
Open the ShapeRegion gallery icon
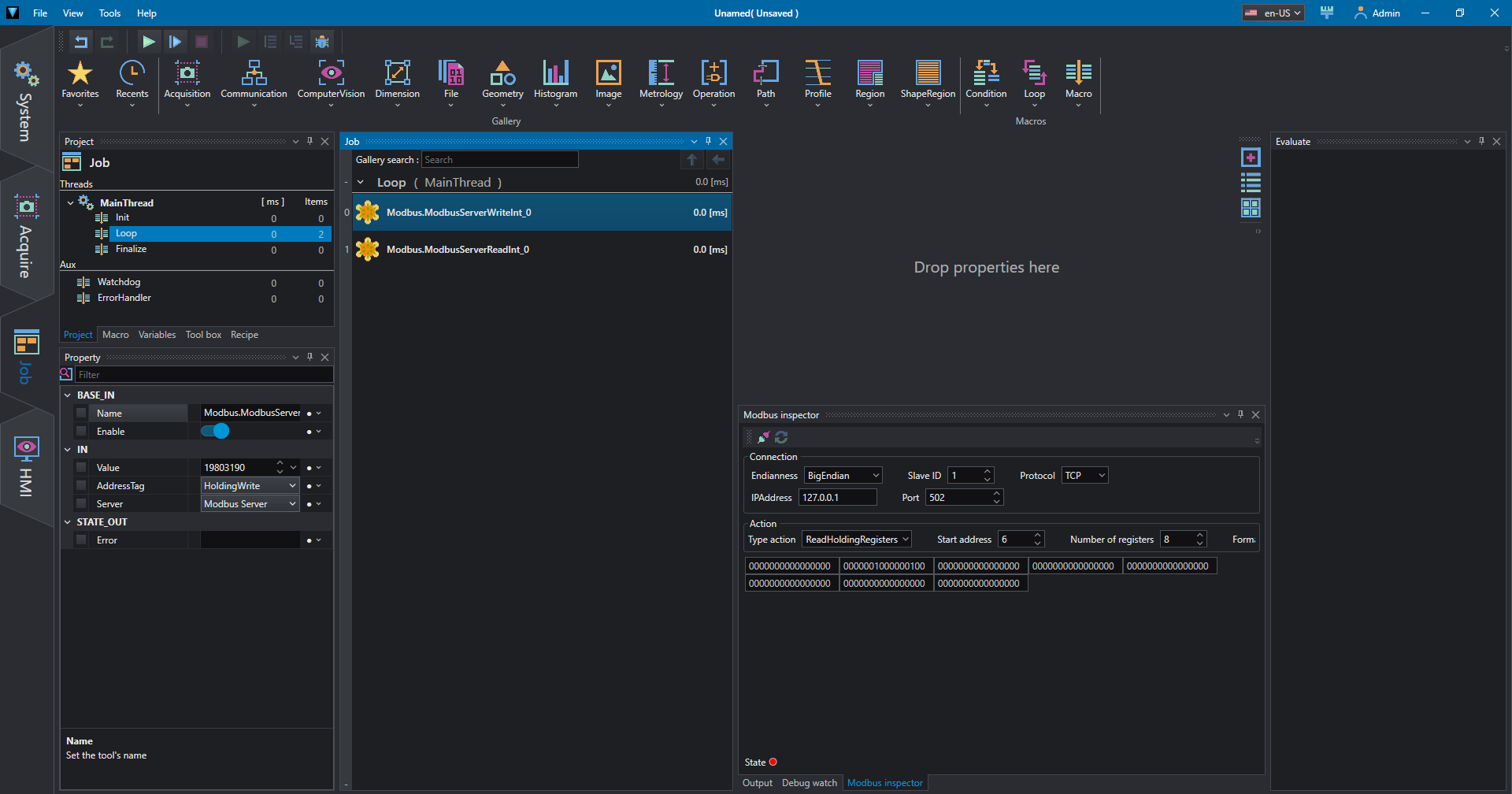coord(928,73)
